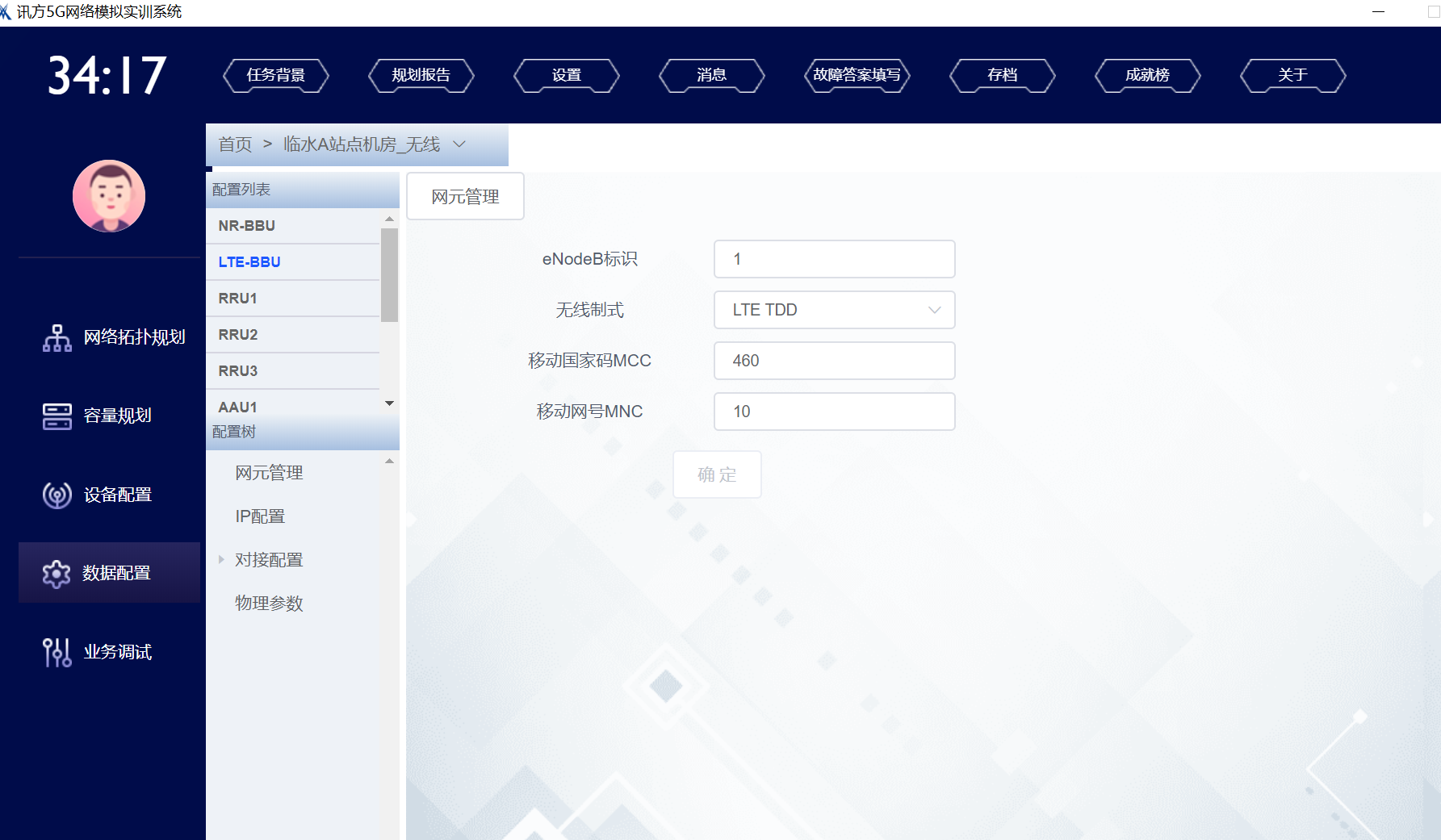Screen dimensions: 1441x840
Task: Click the eNodeB标识 input field
Action: click(834, 259)
